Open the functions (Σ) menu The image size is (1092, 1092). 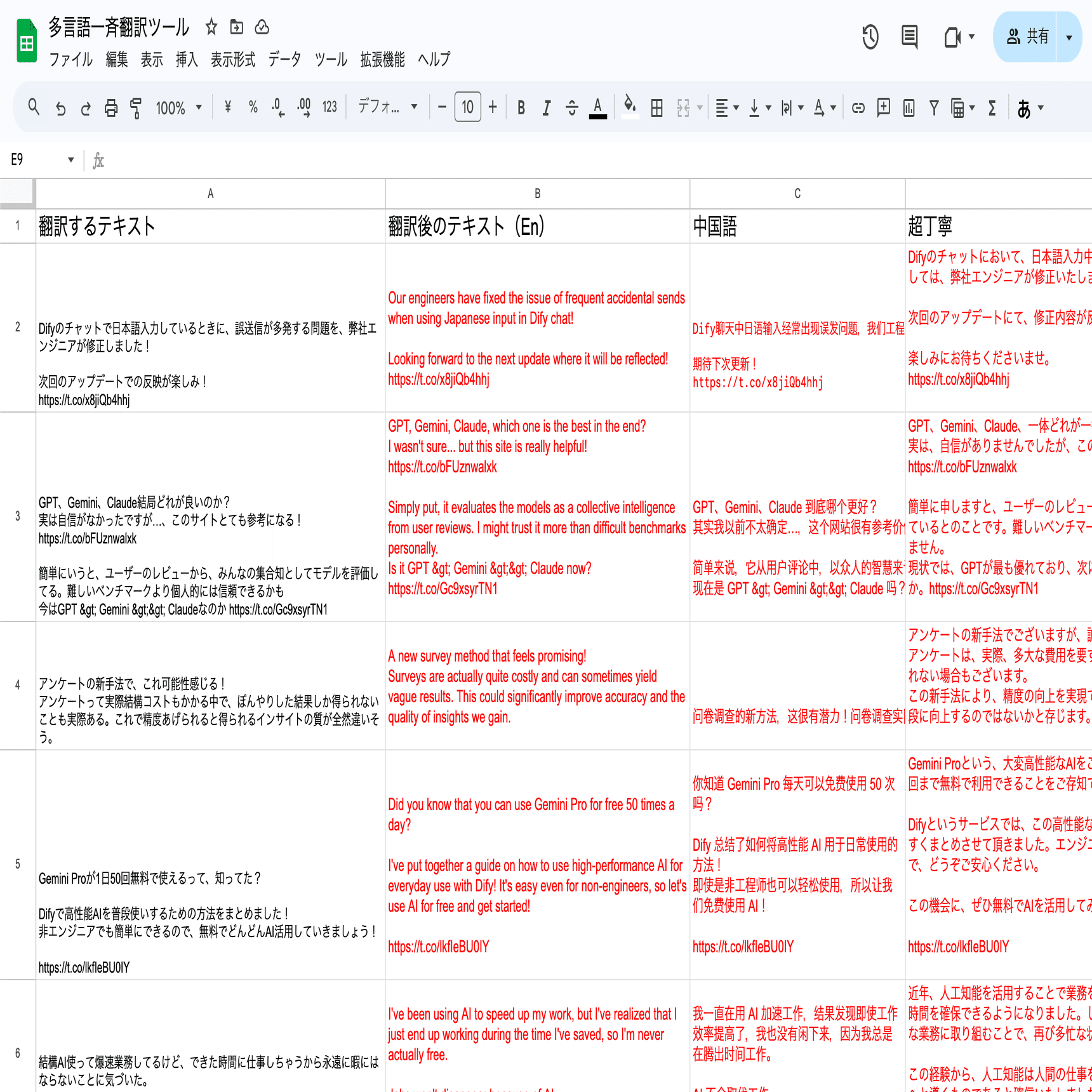point(991,107)
